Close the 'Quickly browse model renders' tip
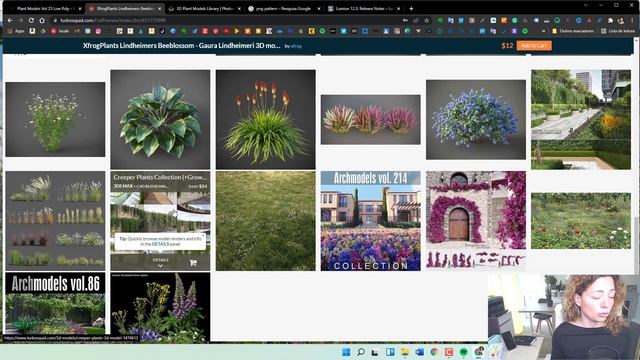The height and width of the screenshot is (360, 640). click(203, 235)
